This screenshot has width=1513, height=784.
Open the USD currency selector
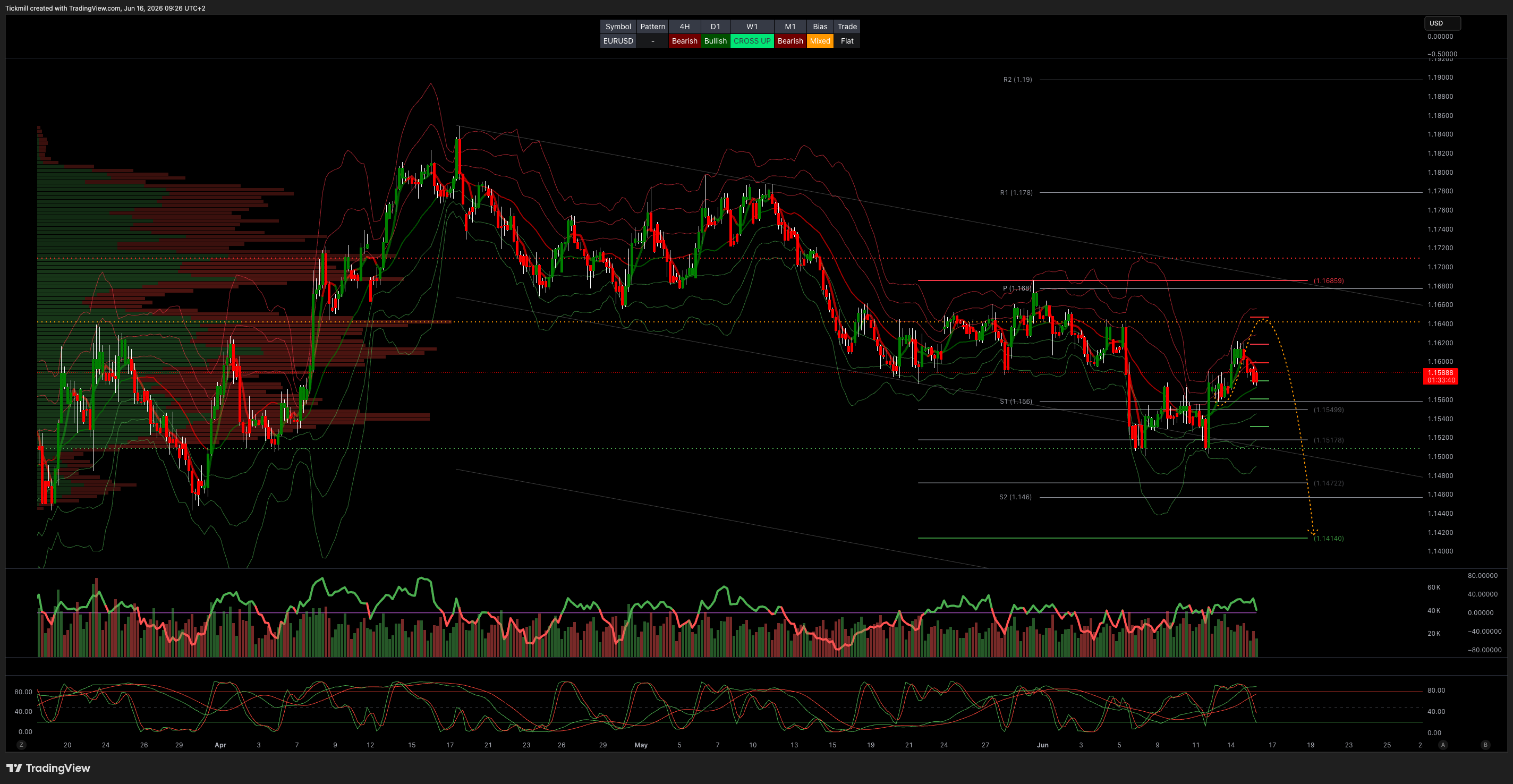(x=1442, y=23)
